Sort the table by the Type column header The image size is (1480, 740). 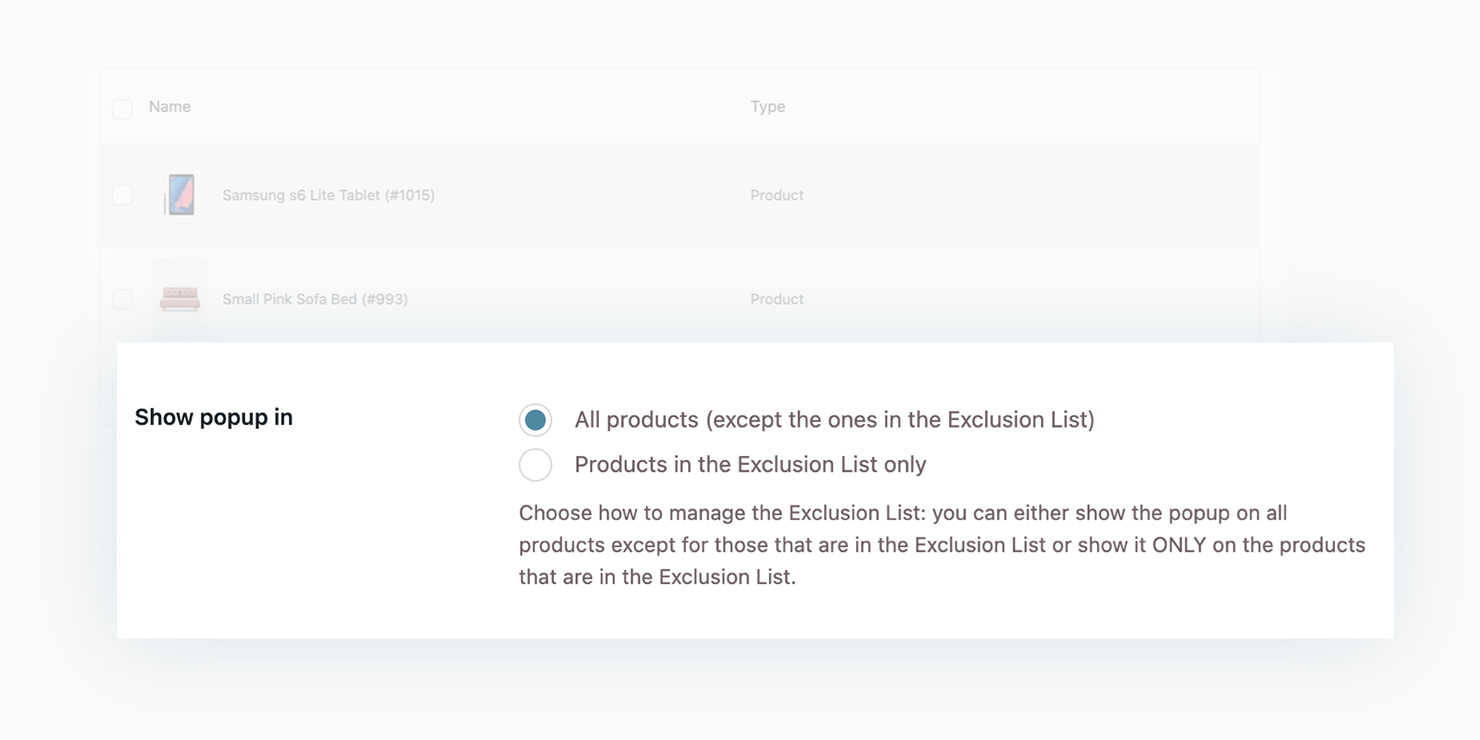click(x=768, y=107)
